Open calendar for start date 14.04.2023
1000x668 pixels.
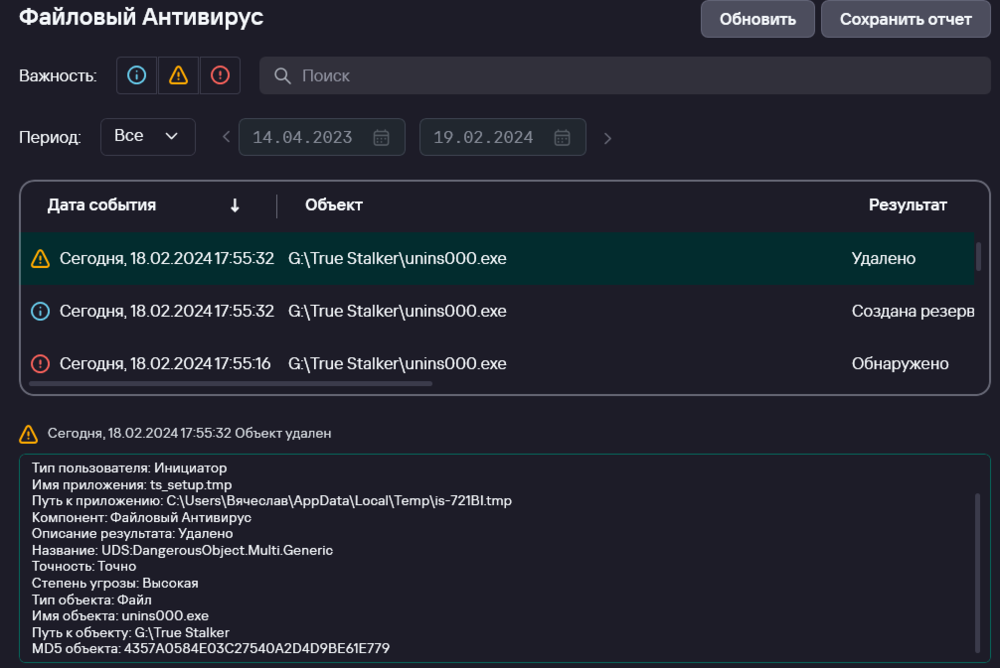(381, 138)
